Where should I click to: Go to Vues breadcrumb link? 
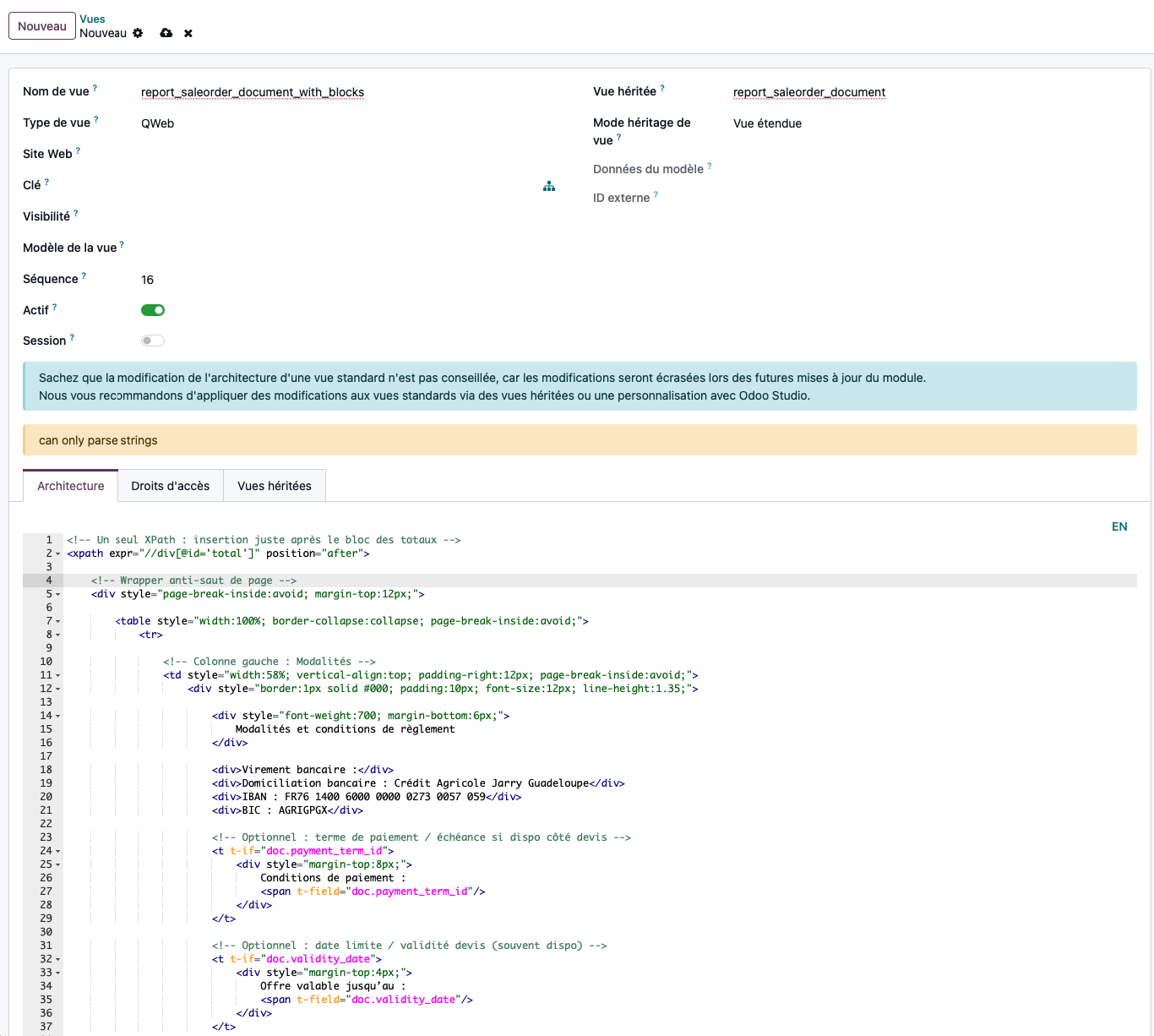93,19
